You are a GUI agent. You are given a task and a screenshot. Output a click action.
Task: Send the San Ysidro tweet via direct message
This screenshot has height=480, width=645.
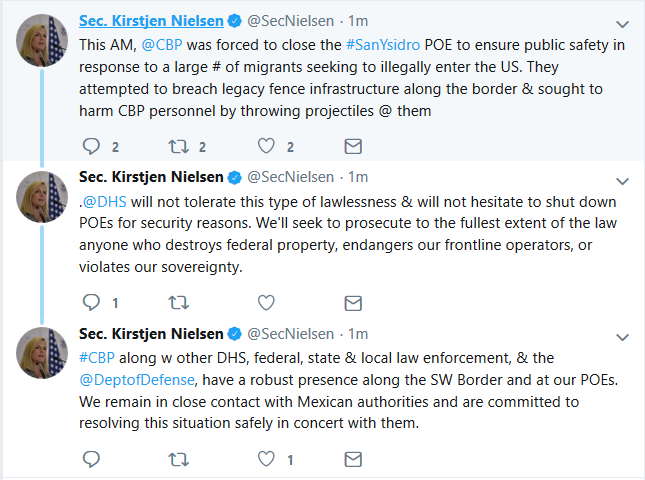[x=352, y=147]
